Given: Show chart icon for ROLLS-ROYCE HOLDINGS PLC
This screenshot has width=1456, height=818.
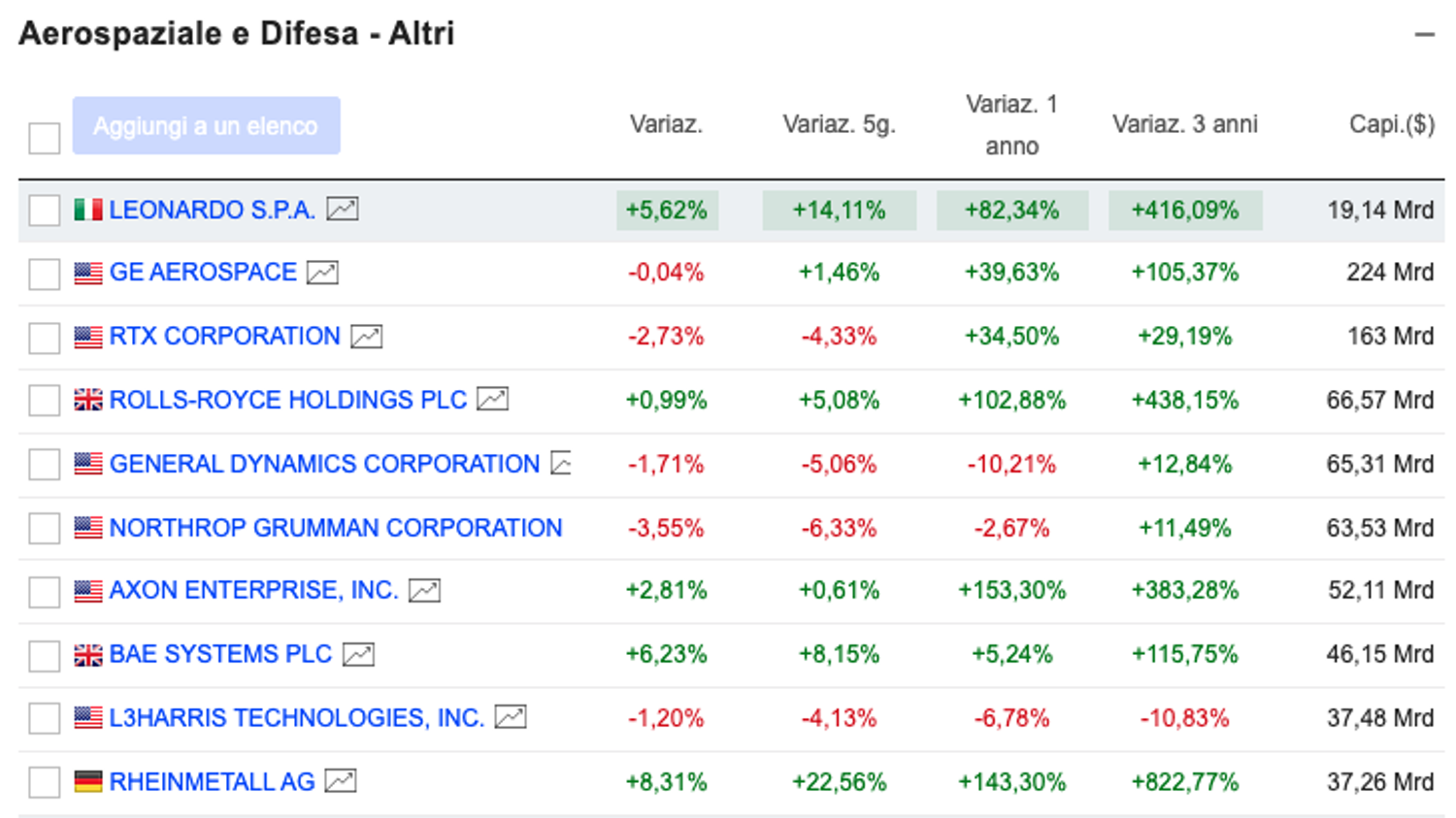Looking at the screenshot, I should click(492, 399).
